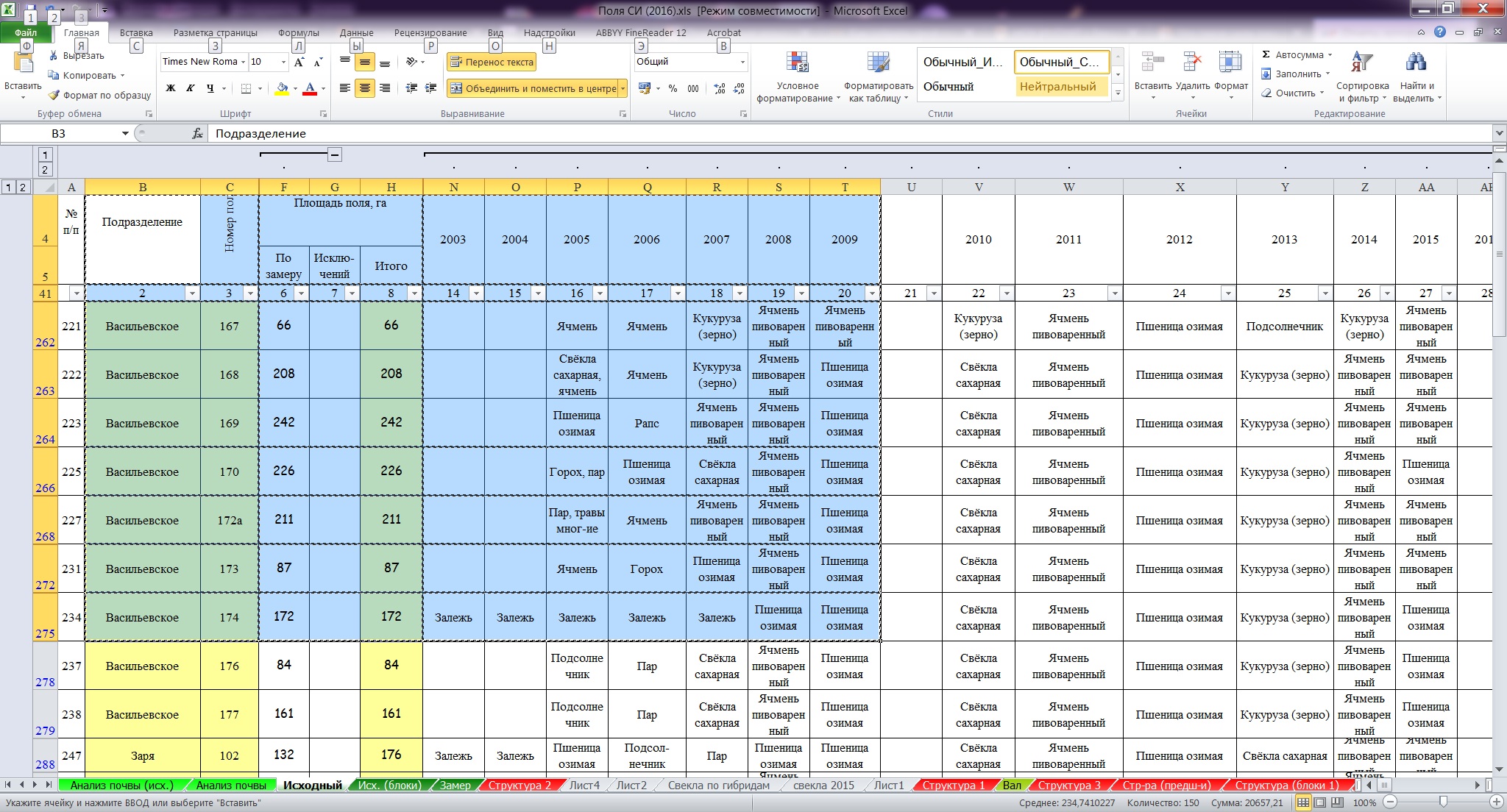Viewport: 1507px width, 812px height.
Task: Click the fill color bucket swatch
Action: coord(282,88)
